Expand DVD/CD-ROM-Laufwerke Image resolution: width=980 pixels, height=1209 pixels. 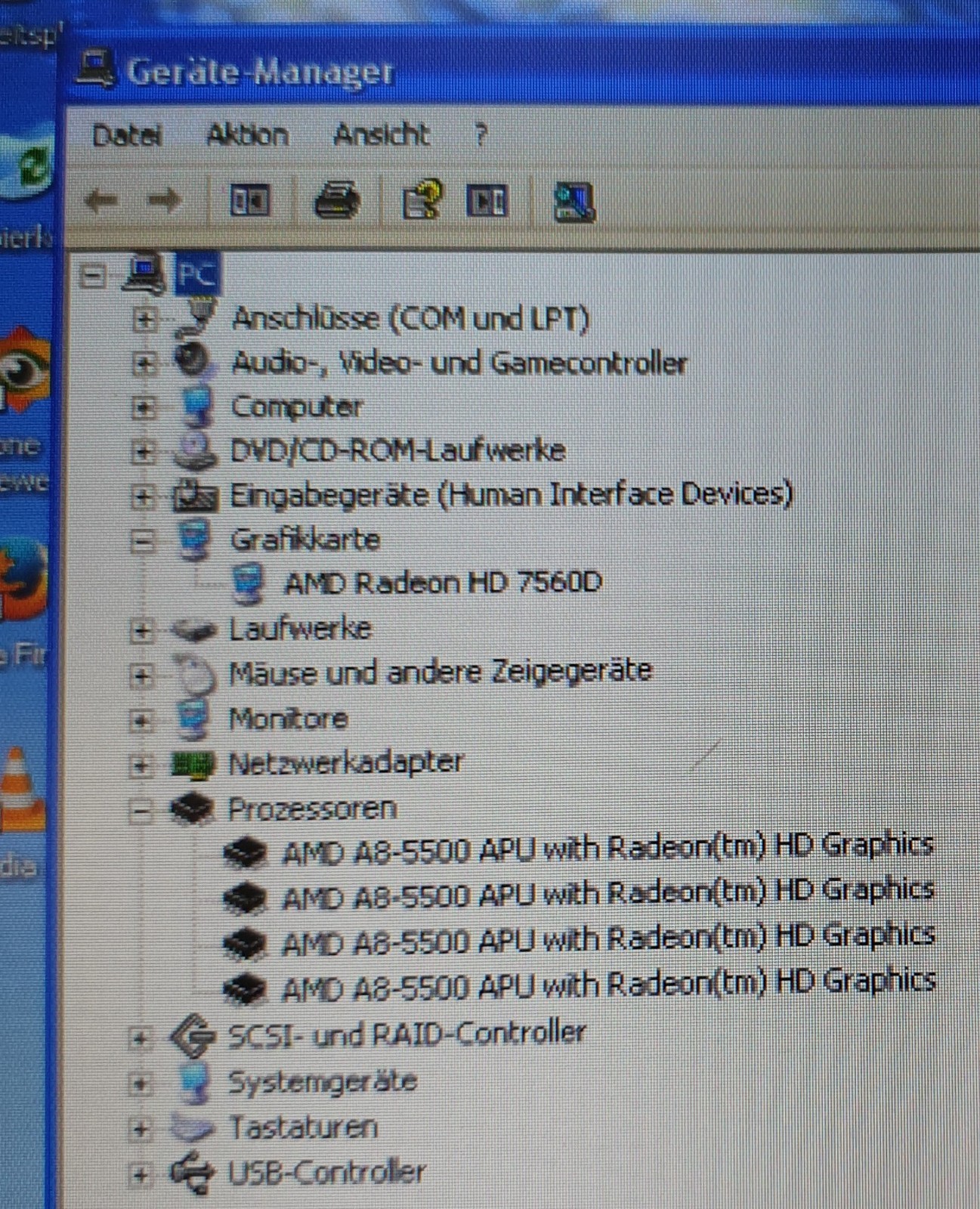click(142, 452)
